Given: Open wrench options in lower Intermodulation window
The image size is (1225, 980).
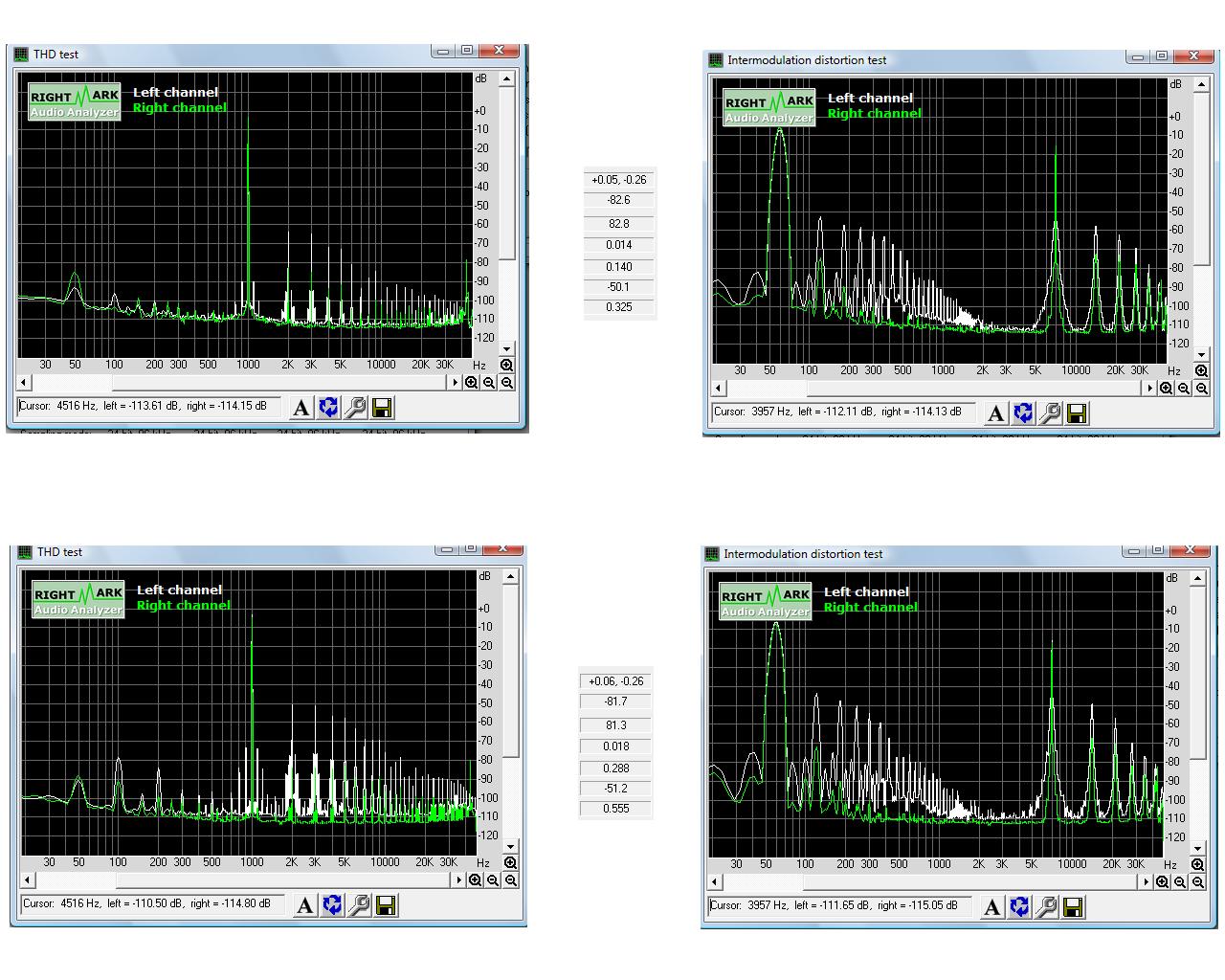Looking at the screenshot, I should (x=1046, y=907).
